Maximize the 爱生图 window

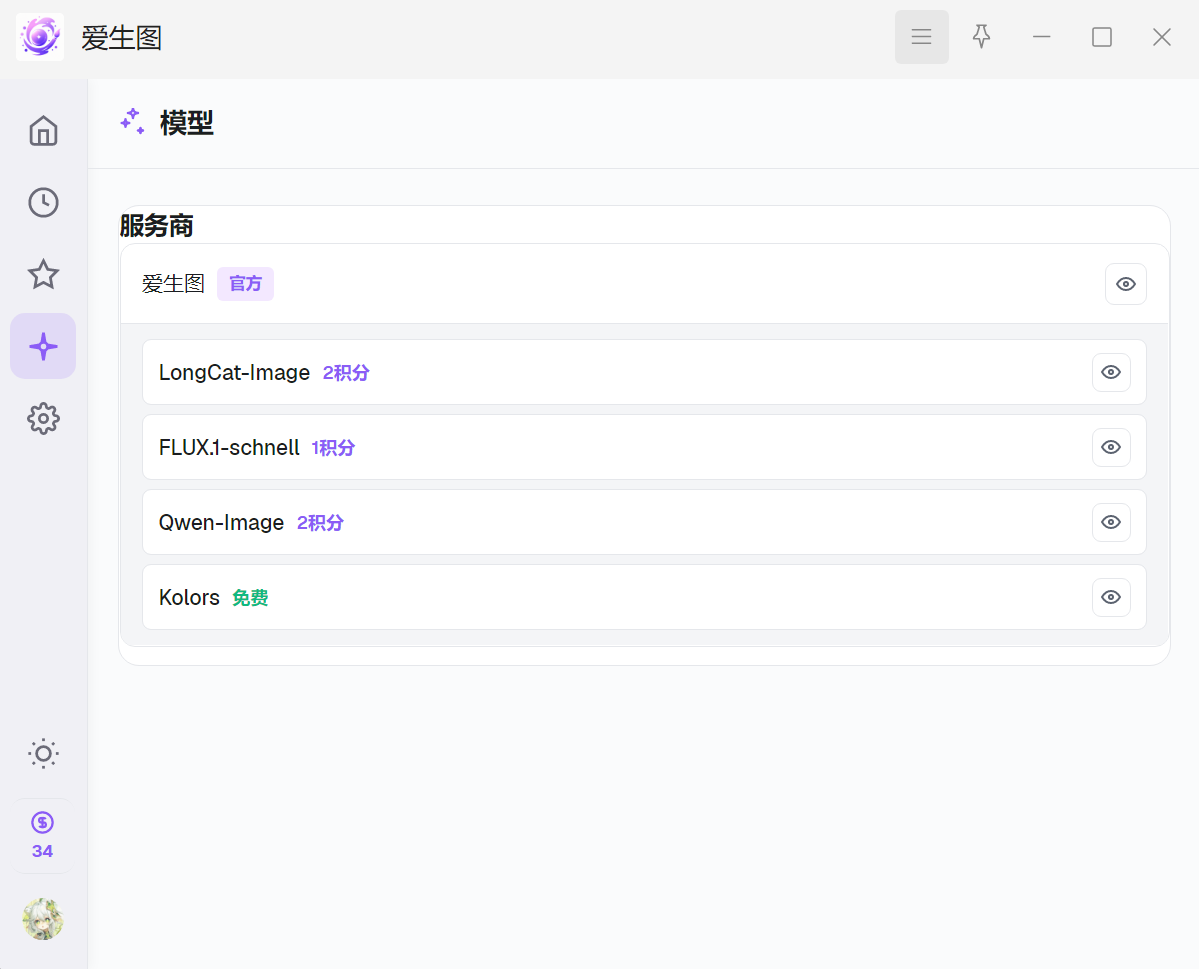pyautogui.click(x=1101, y=37)
